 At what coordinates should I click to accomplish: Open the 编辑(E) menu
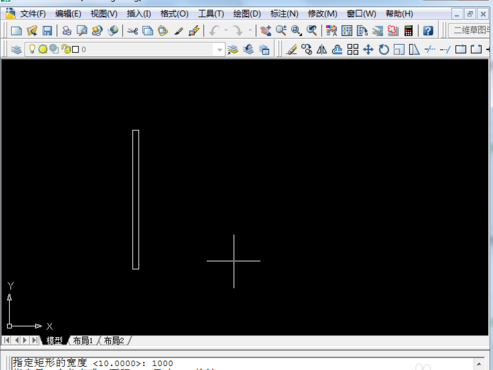(68, 14)
